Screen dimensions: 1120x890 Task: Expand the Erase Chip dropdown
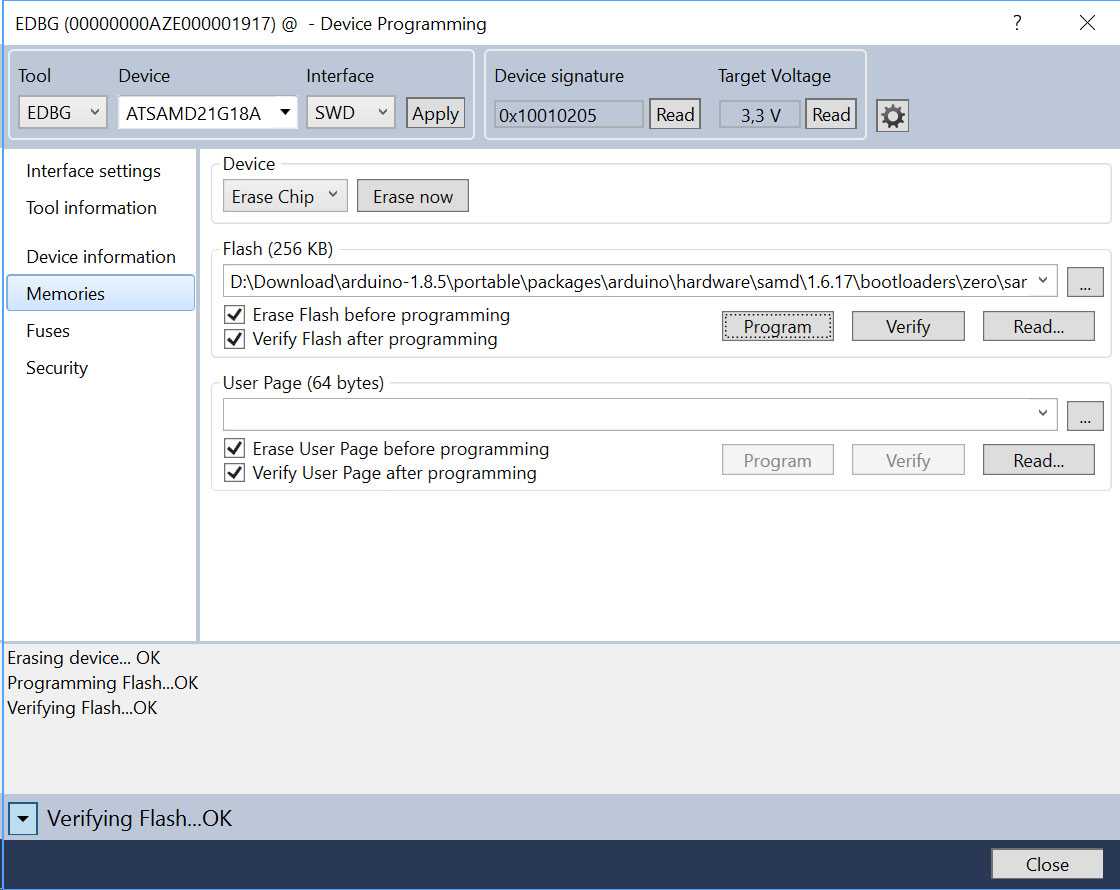285,197
